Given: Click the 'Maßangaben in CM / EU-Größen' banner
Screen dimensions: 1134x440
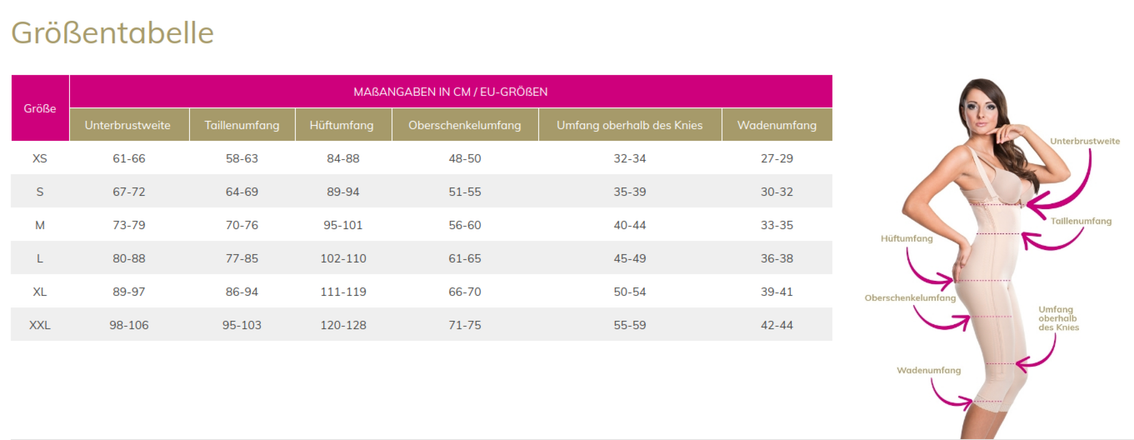Looking at the screenshot, I should tap(450, 91).
